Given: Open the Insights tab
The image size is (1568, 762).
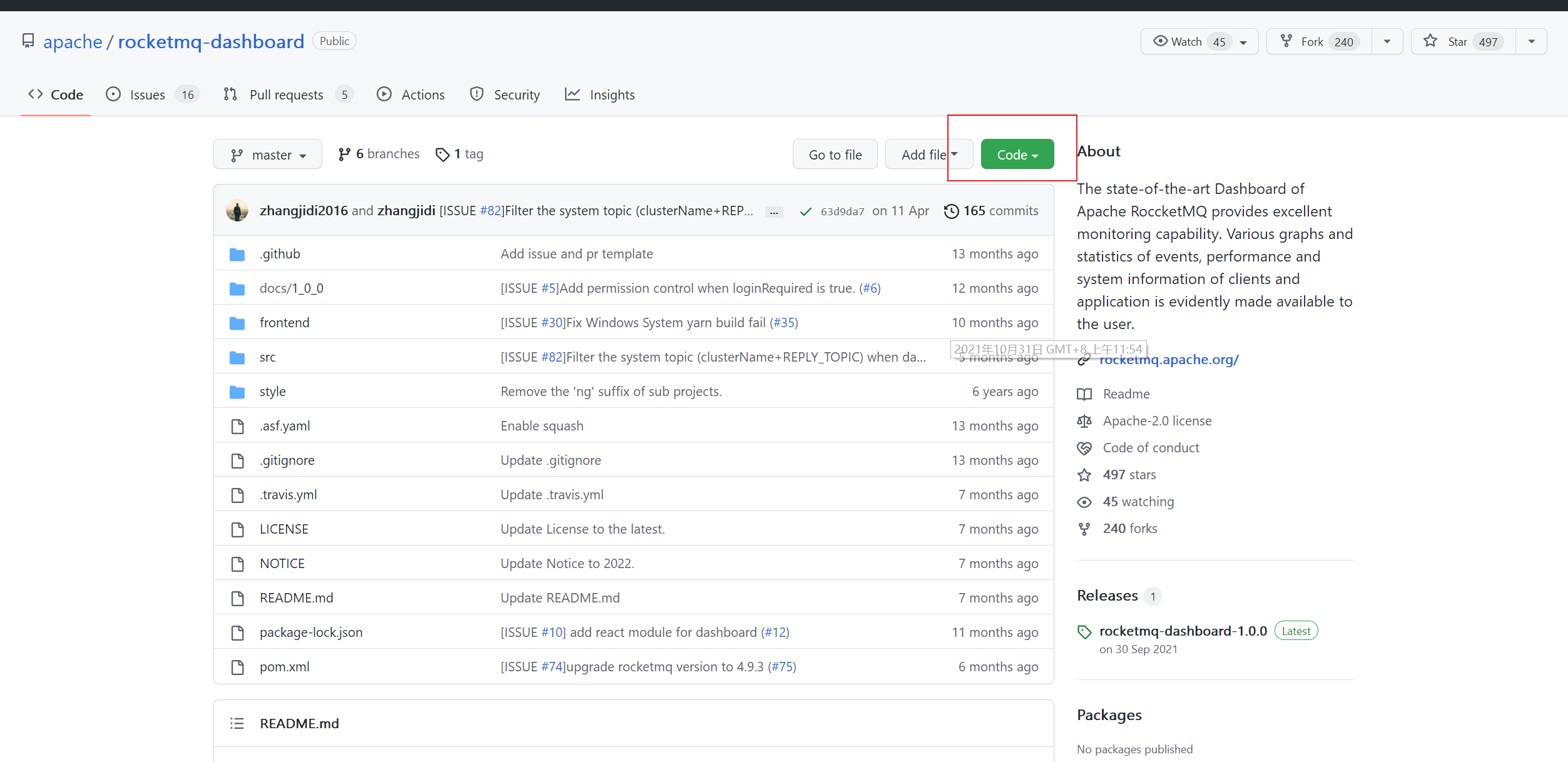Looking at the screenshot, I should [600, 94].
